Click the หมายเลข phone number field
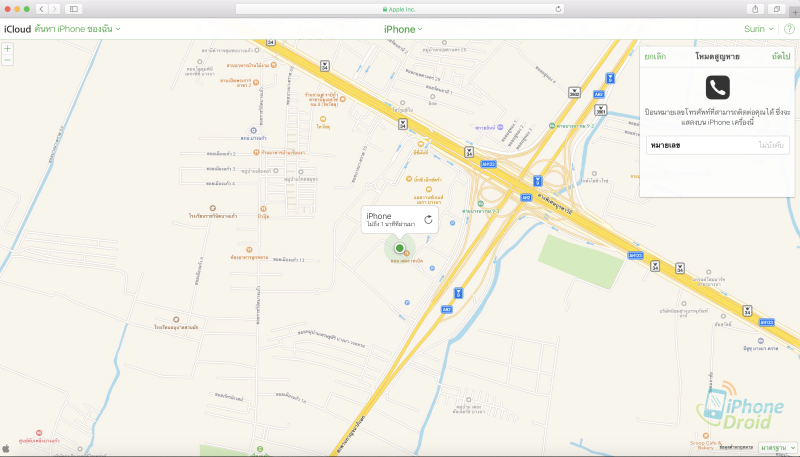This screenshot has width=800, height=457. tap(717, 145)
